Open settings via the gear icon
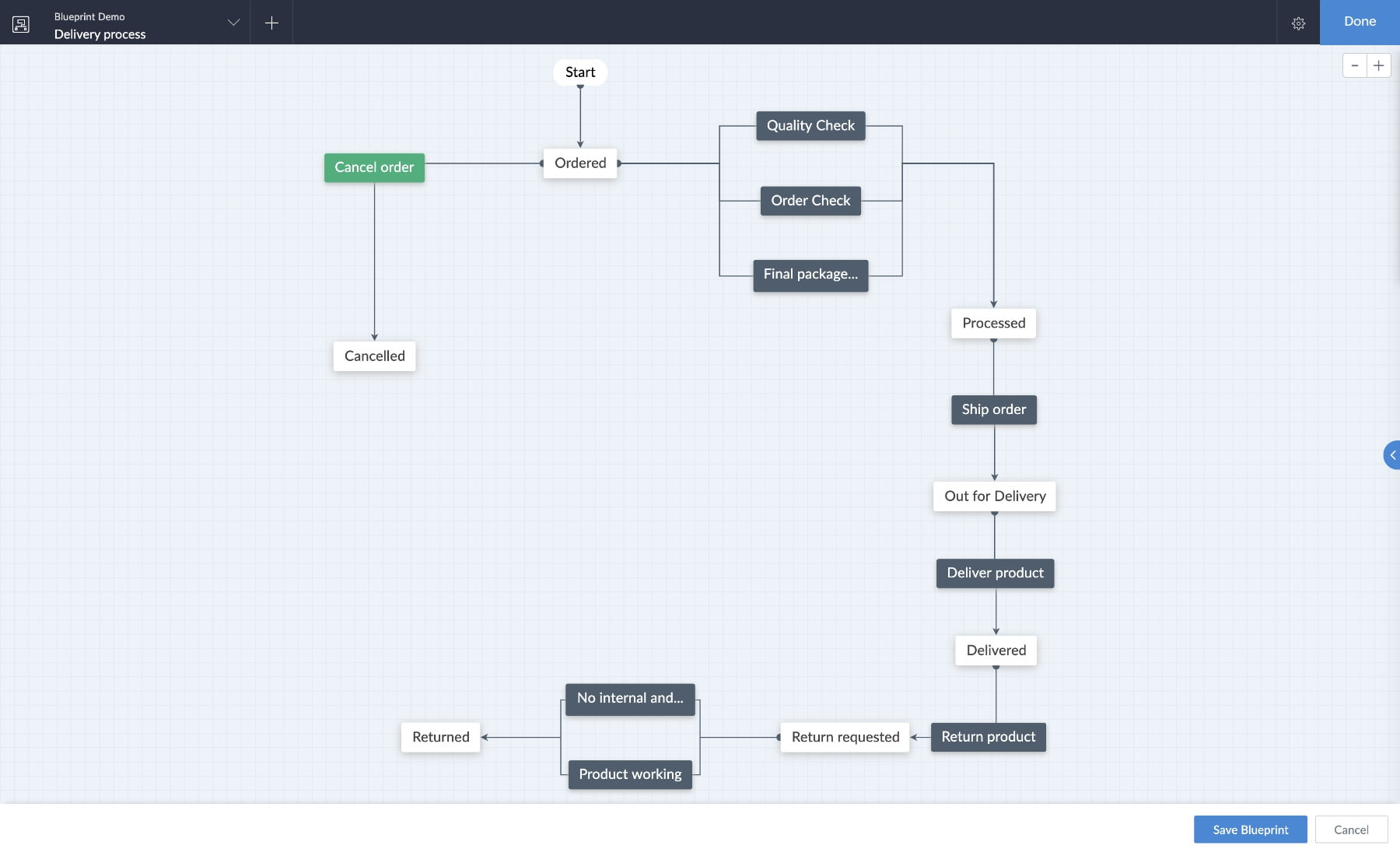Screen dimensions: 1400x856 [1300, 23]
